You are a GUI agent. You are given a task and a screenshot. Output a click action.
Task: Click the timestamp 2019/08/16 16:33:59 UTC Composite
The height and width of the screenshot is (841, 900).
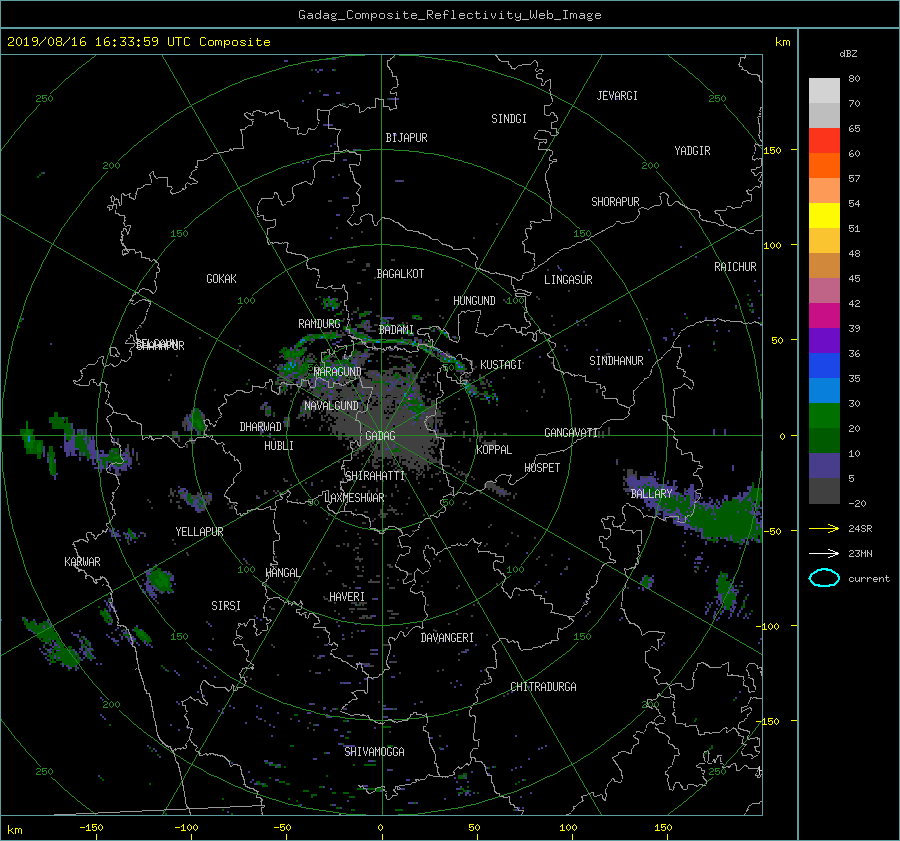[138, 42]
